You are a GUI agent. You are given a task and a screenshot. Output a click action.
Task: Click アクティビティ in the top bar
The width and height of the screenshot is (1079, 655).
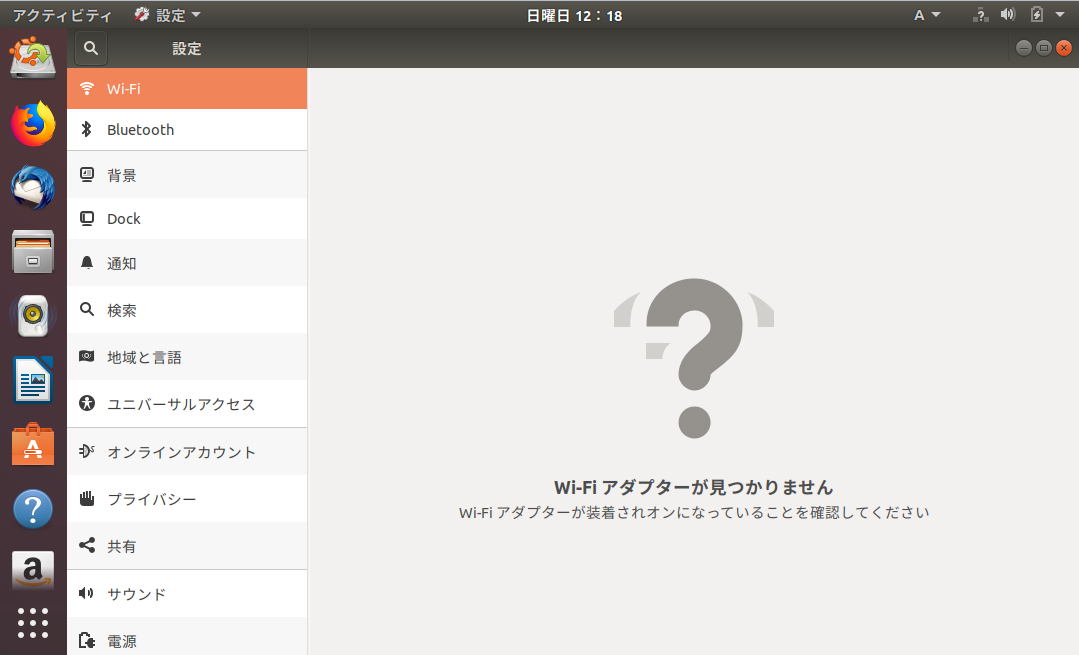(x=62, y=15)
